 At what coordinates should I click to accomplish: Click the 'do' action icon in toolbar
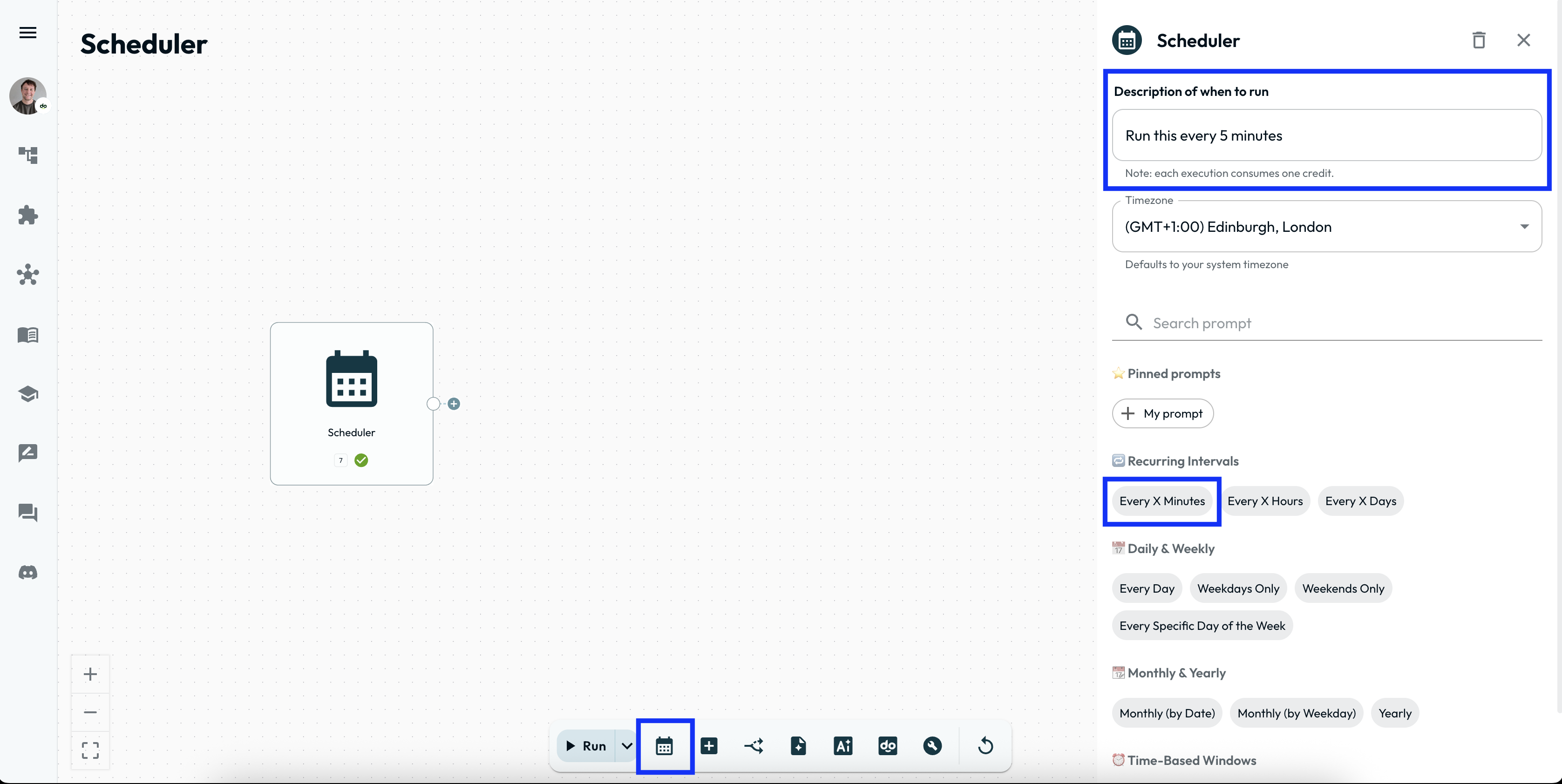888,746
